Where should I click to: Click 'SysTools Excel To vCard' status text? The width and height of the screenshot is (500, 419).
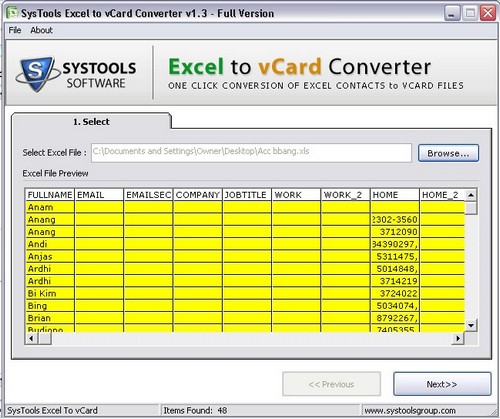52,410
